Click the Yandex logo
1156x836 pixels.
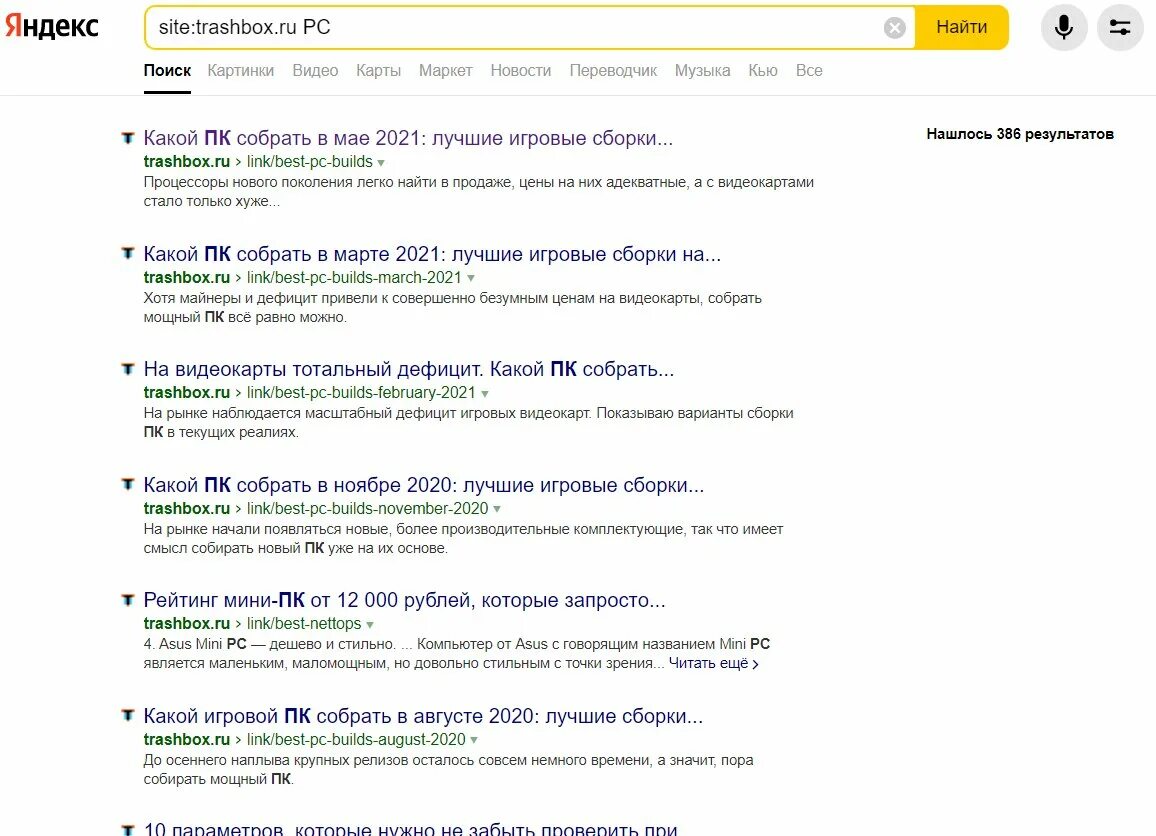click(x=52, y=27)
